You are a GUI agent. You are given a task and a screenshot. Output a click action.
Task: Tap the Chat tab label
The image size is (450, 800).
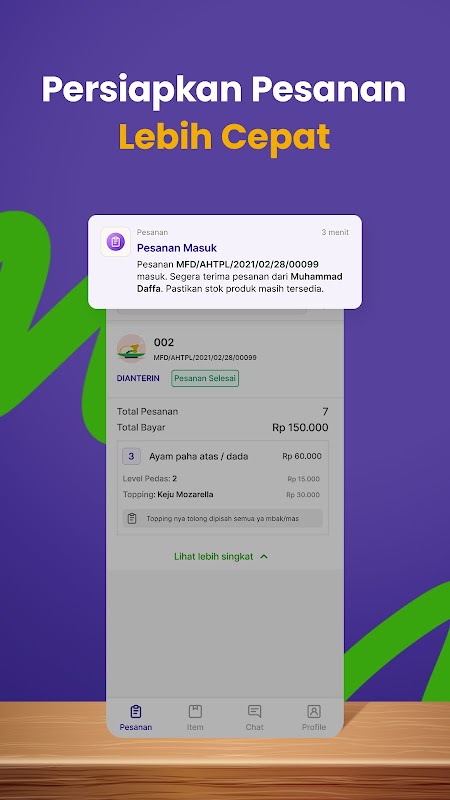point(255,727)
